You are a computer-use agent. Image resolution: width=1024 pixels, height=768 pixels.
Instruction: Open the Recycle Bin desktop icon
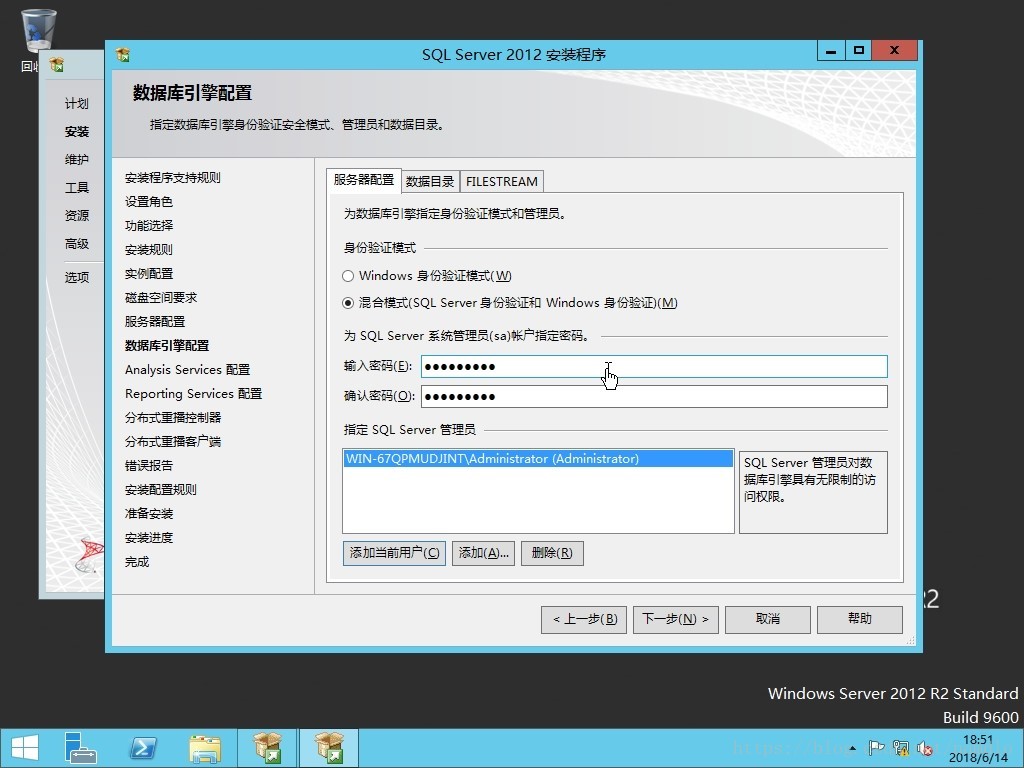(x=38, y=33)
